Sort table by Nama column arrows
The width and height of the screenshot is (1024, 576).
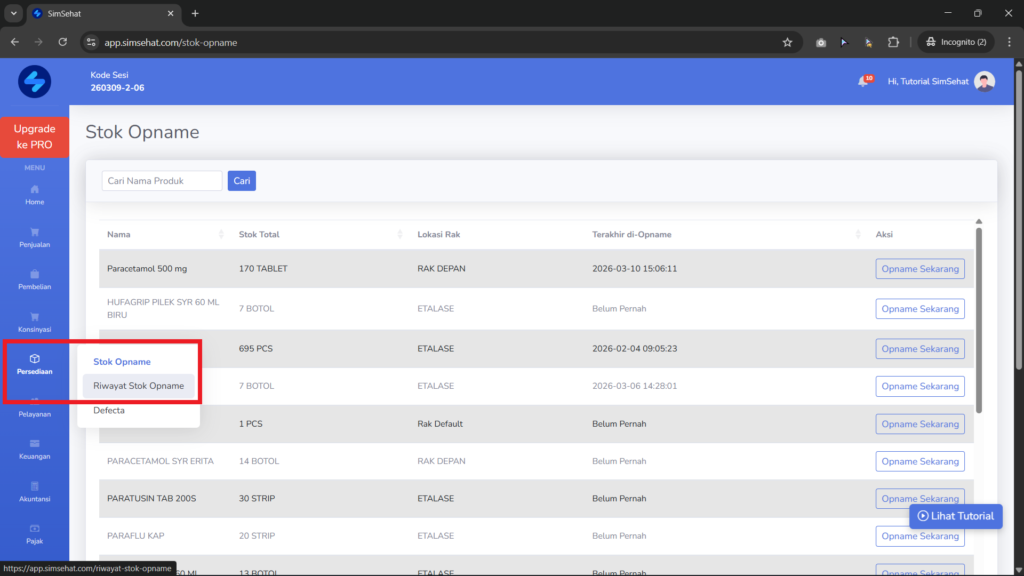[x=221, y=234]
